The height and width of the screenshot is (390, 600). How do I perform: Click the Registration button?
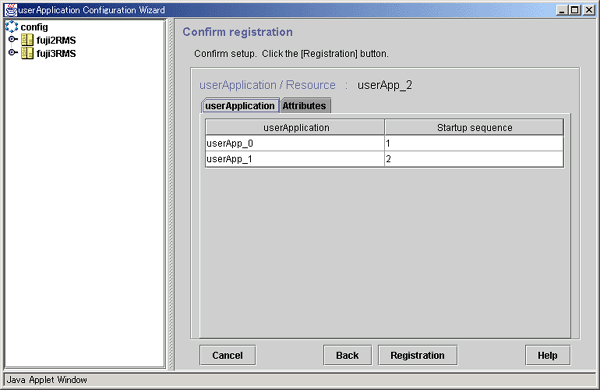[417, 355]
